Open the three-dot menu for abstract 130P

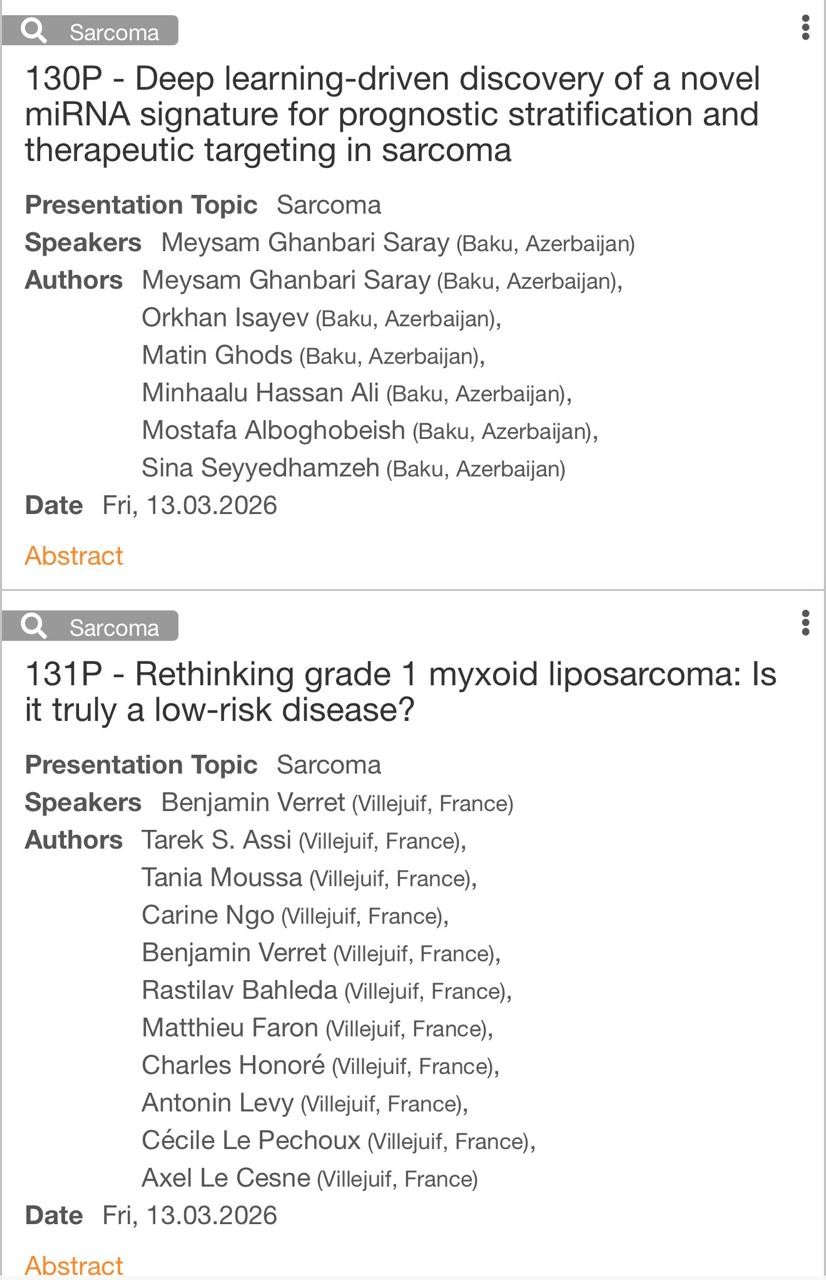tap(805, 28)
